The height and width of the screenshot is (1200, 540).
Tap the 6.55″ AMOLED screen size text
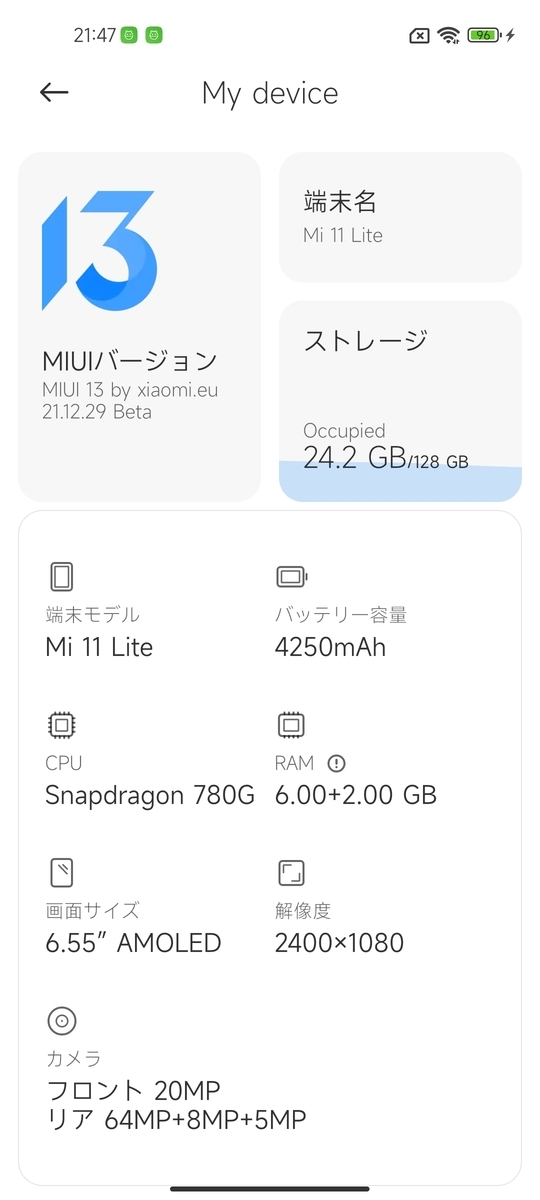pos(133,943)
